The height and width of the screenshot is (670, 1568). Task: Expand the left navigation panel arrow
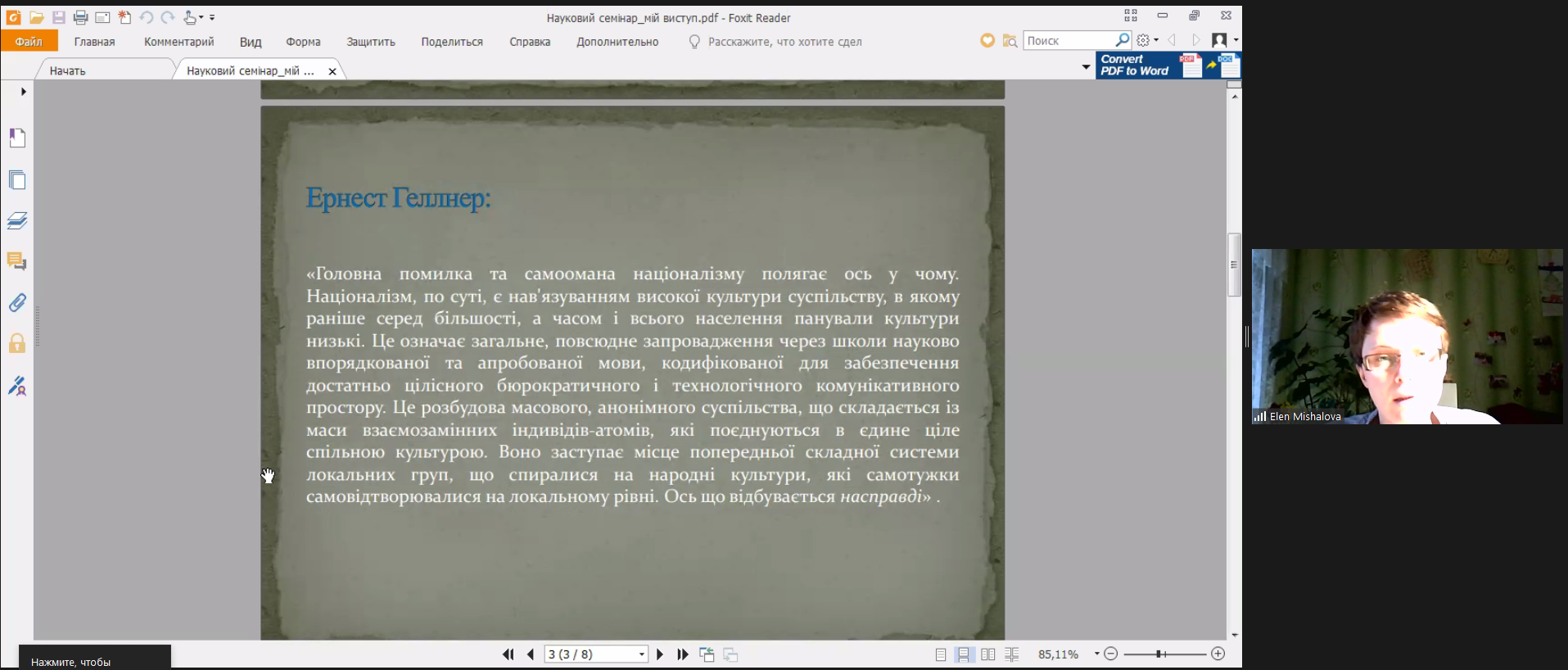(x=23, y=92)
